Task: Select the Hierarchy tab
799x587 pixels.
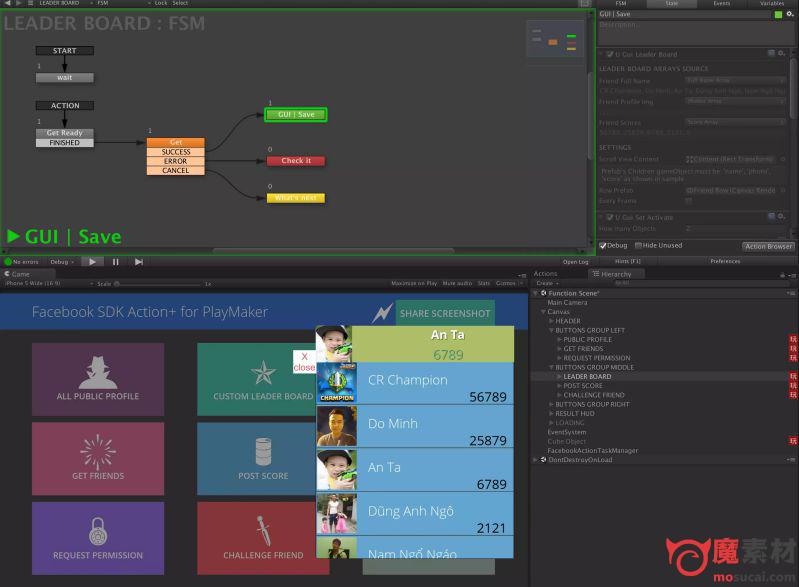Action: 616,274
